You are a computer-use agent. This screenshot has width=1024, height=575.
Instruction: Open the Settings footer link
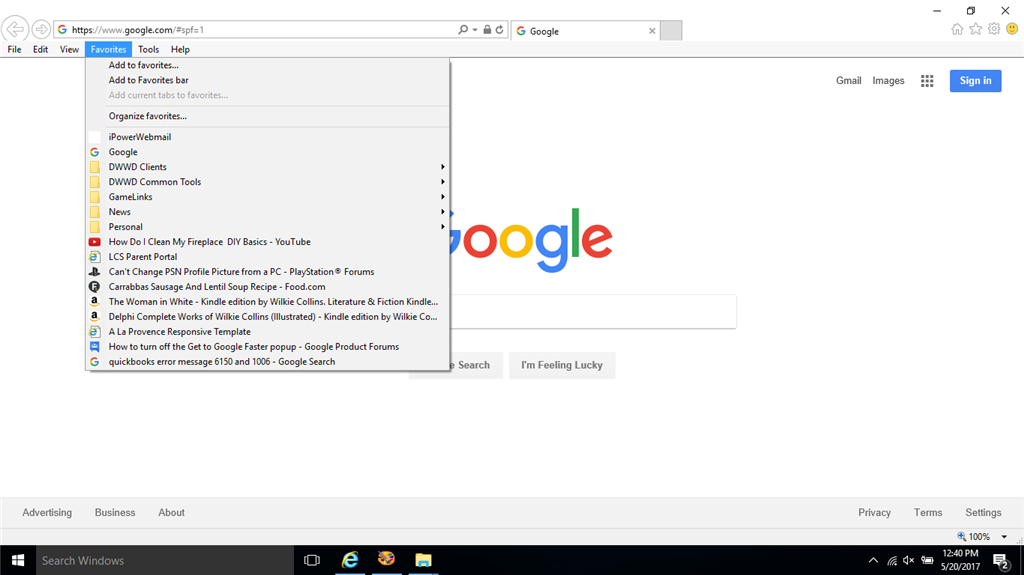[x=983, y=512]
